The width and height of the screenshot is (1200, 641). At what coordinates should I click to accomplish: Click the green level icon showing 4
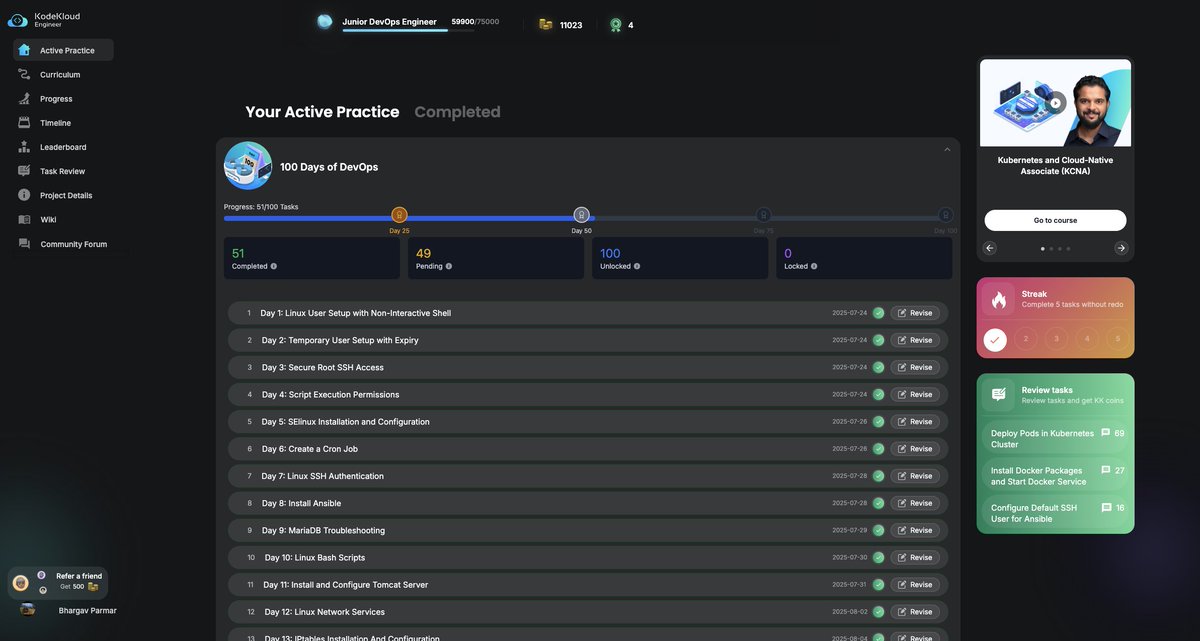[613, 22]
